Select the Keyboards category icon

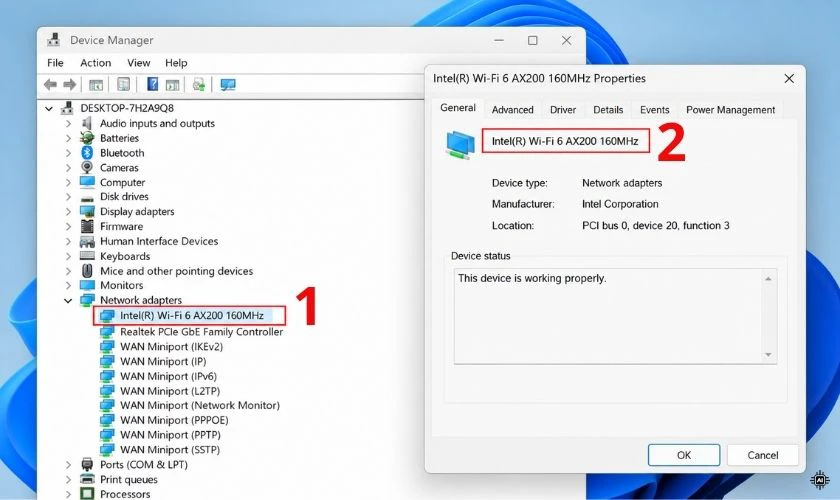pos(87,256)
